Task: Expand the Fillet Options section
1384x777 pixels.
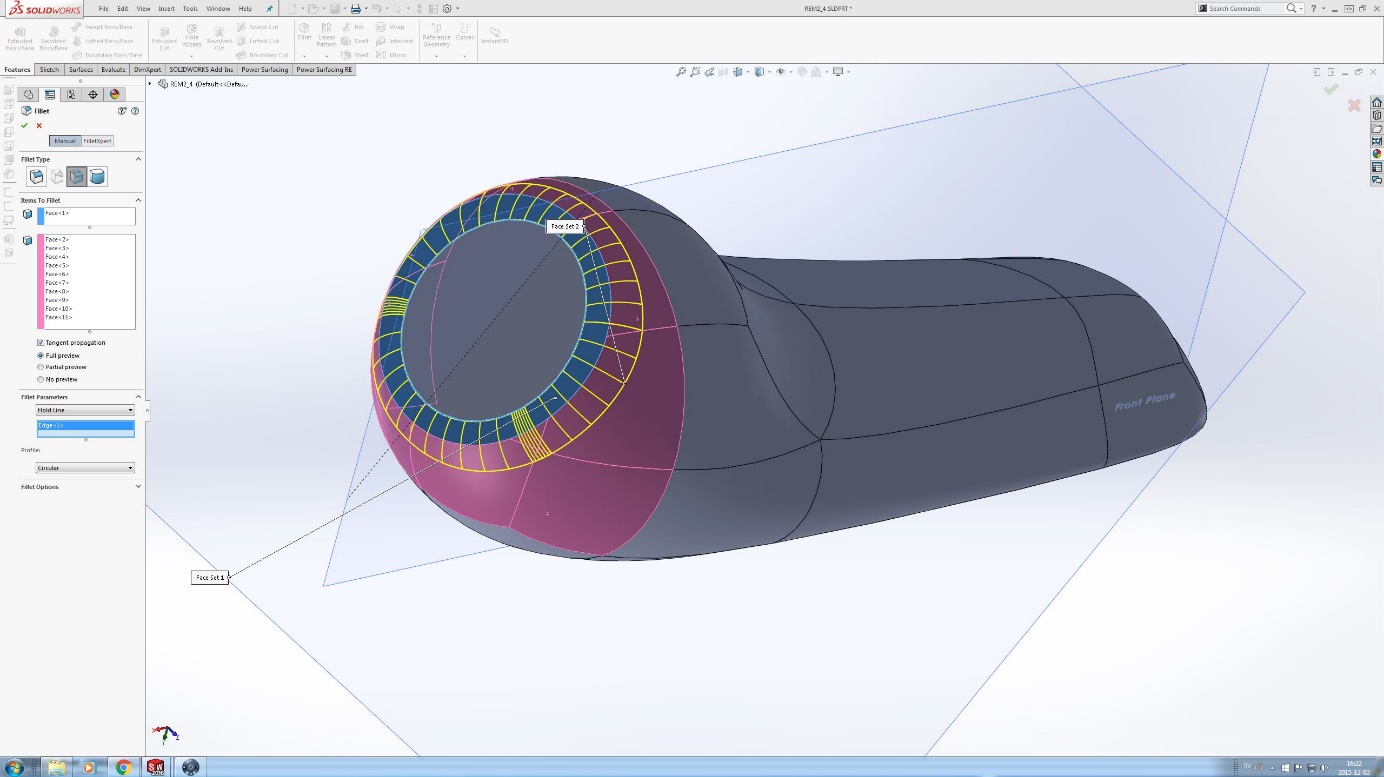Action: pyautogui.click(x=39, y=486)
